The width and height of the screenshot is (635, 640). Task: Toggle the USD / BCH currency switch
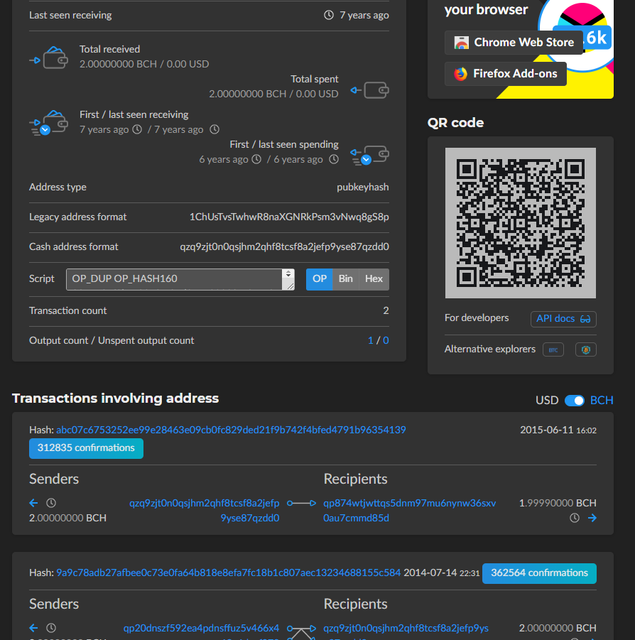pyautogui.click(x=574, y=400)
